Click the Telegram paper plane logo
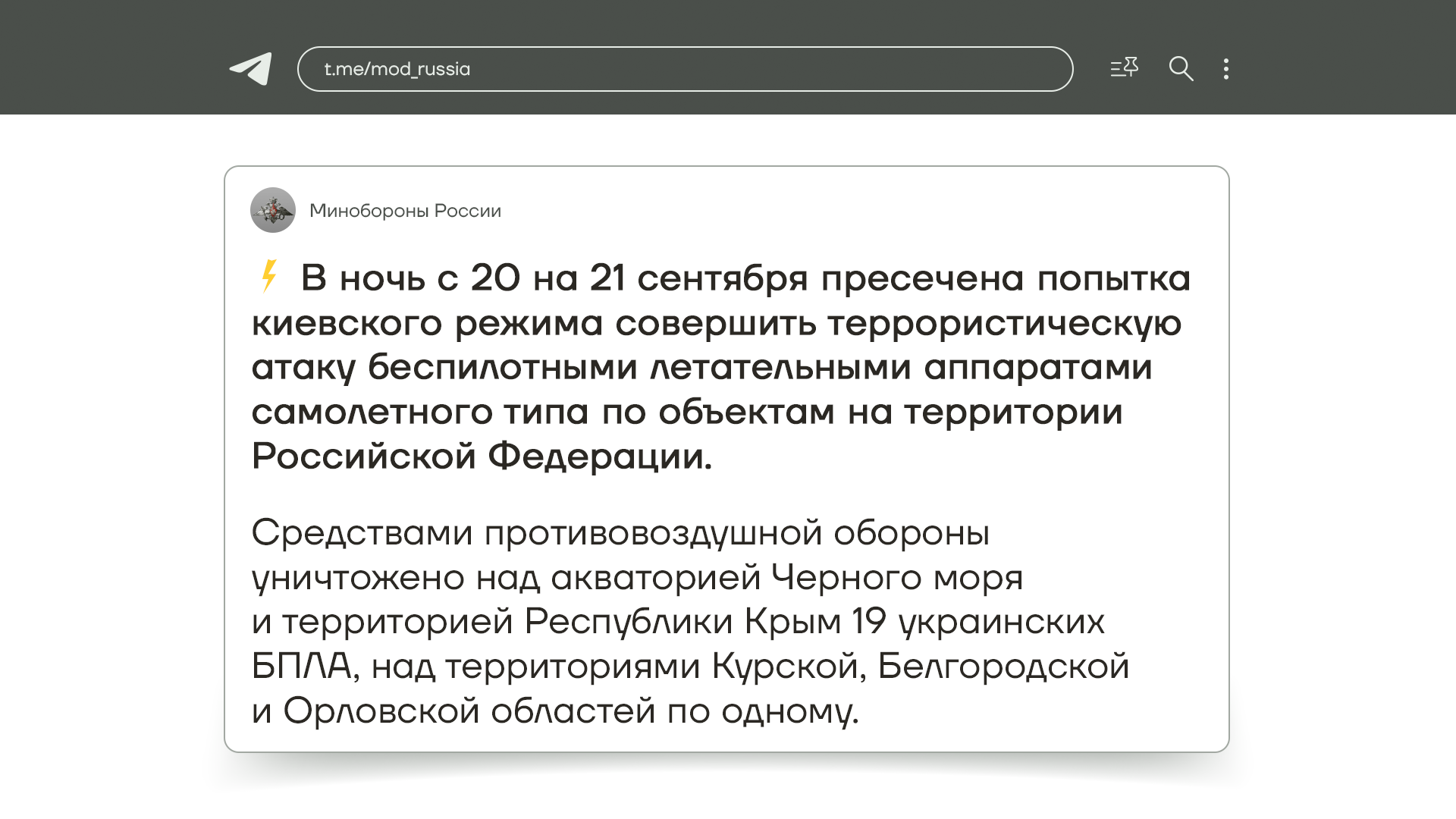This screenshot has width=1456, height=819. [x=251, y=69]
